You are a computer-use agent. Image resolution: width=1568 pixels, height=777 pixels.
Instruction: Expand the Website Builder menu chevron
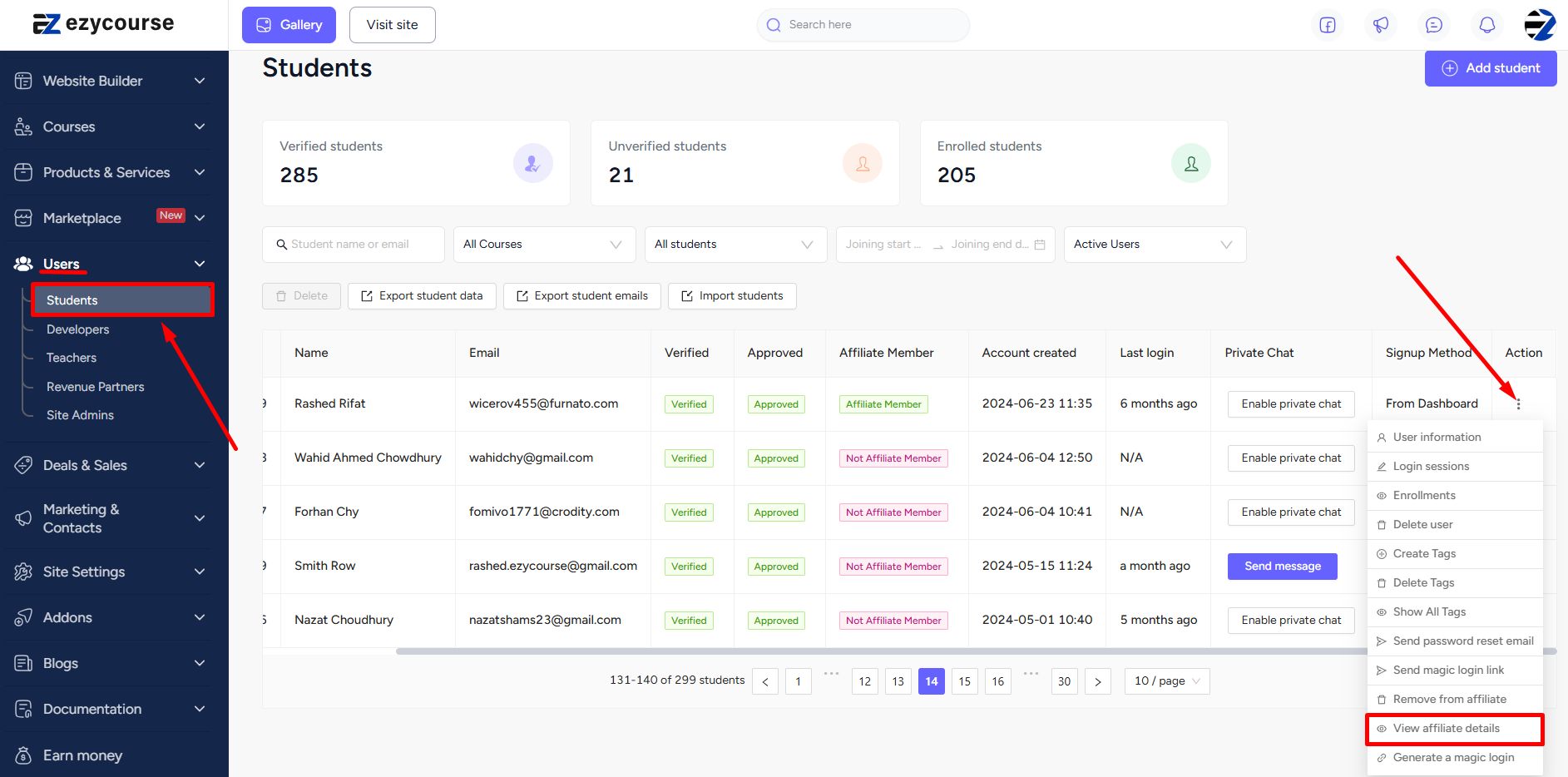(x=200, y=81)
